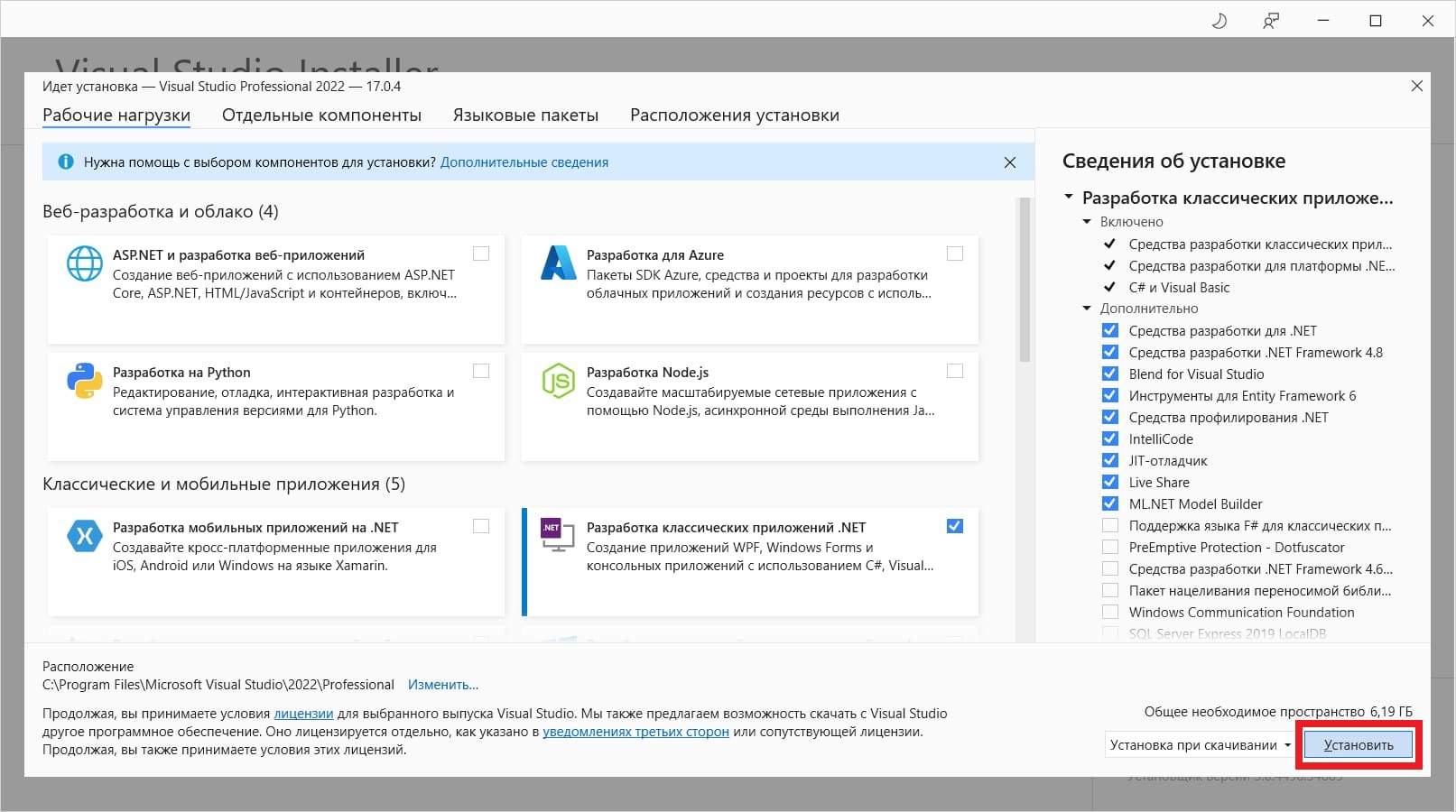Collapse the desktop development details section
This screenshot has height=812, width=1456.
click(x=1069, y=197)
